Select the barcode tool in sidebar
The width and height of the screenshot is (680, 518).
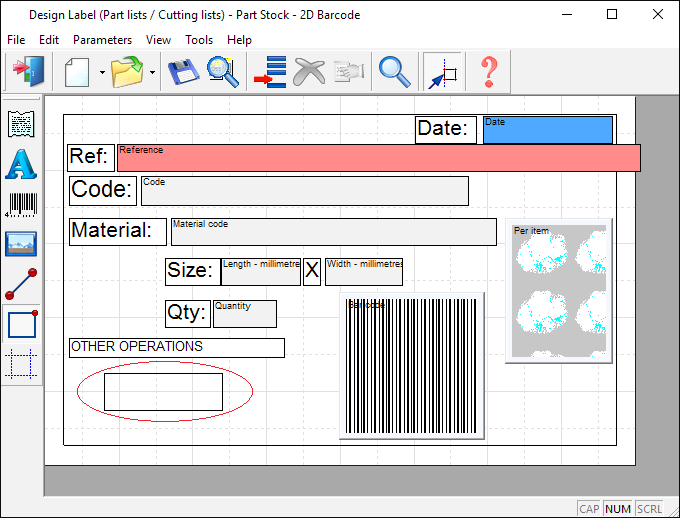point(21,205)
